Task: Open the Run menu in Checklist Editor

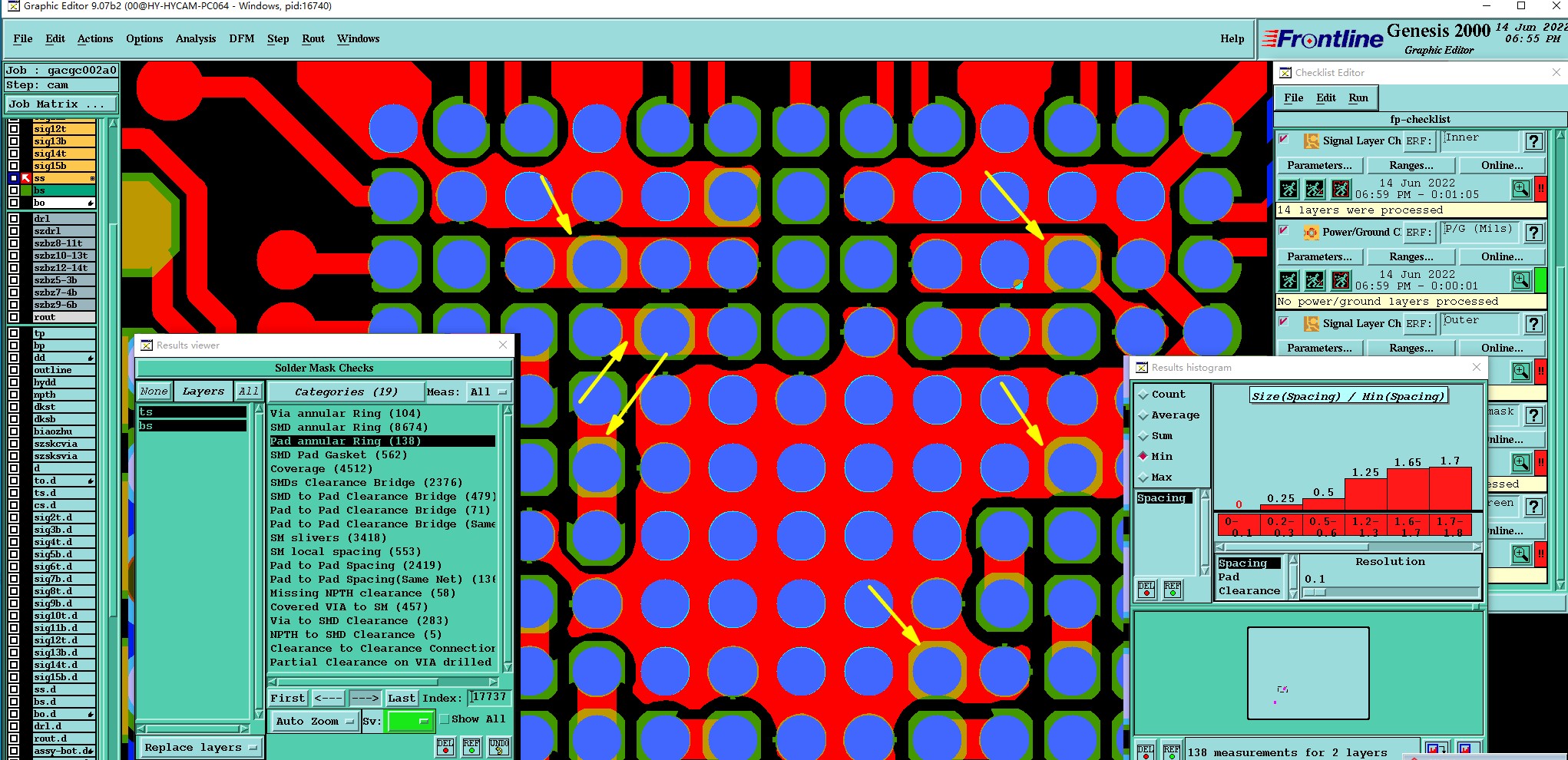Action: coord(1358,97)
